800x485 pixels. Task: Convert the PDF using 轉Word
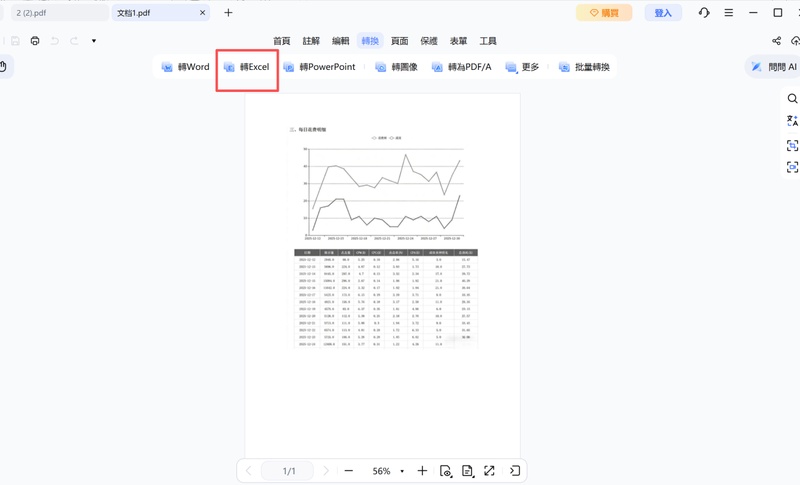click(x=186, y=67)
